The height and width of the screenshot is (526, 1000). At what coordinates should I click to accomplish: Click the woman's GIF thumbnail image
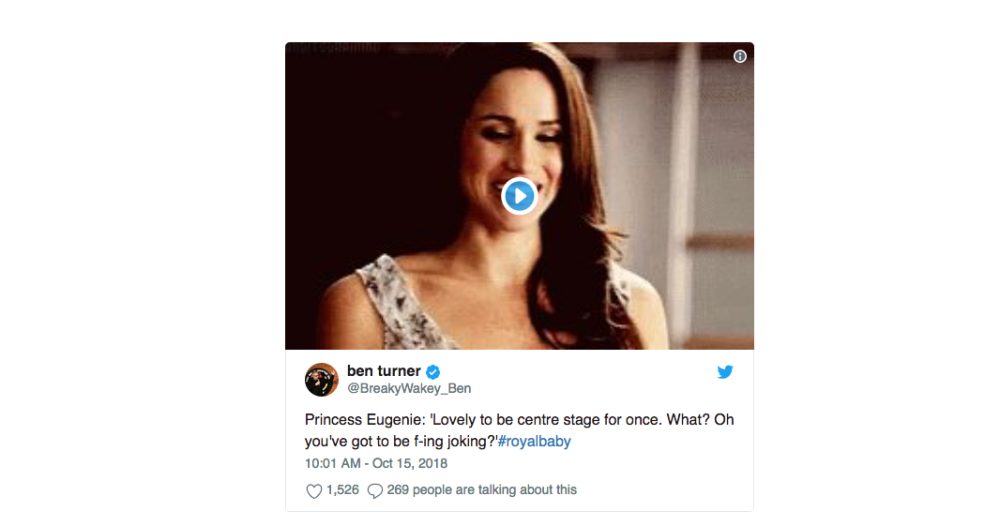click(519, 196)
